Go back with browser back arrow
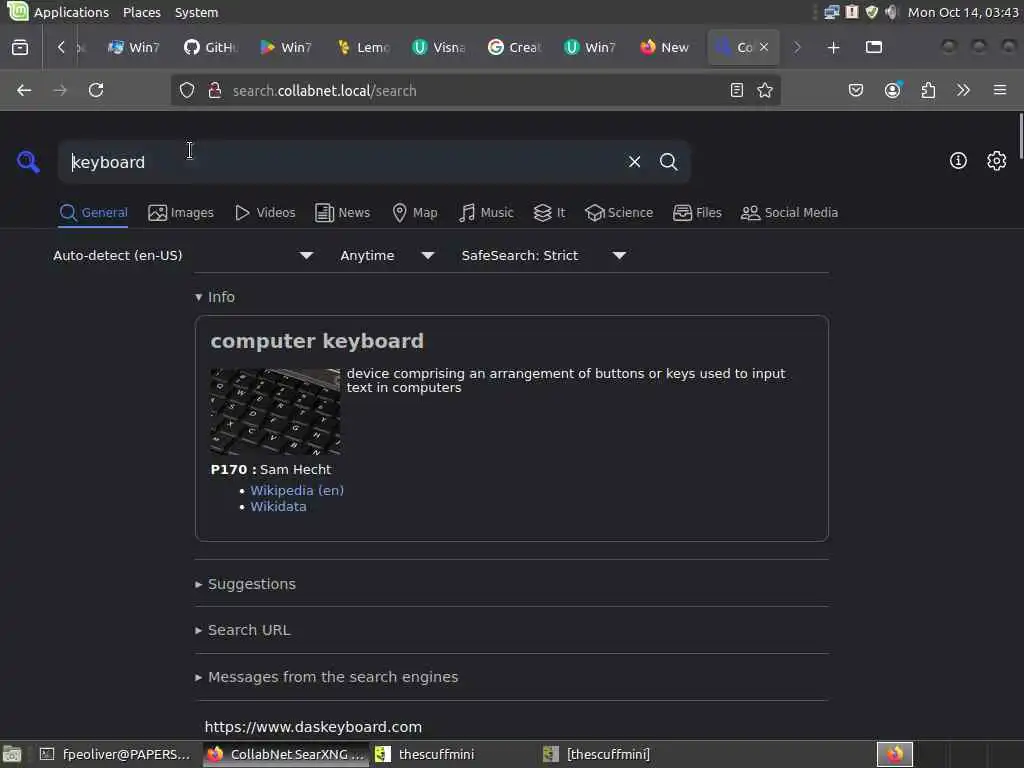This screenshot has width=1024, height=768. [24, 90]
